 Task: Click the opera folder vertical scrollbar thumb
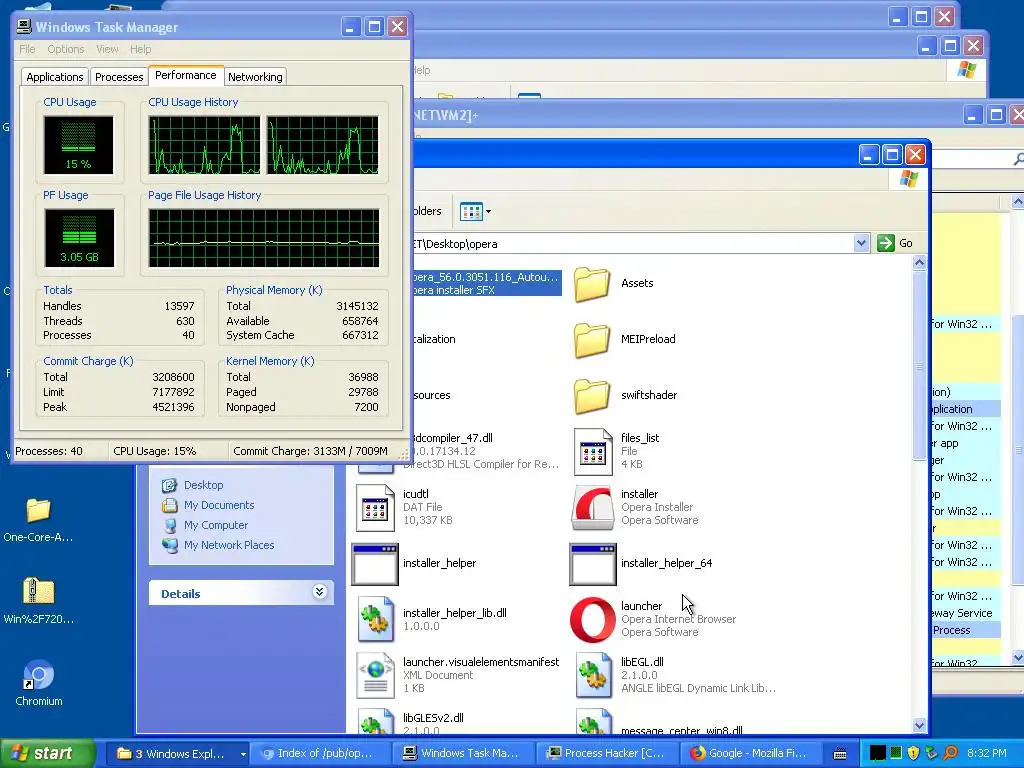(919, 366)
